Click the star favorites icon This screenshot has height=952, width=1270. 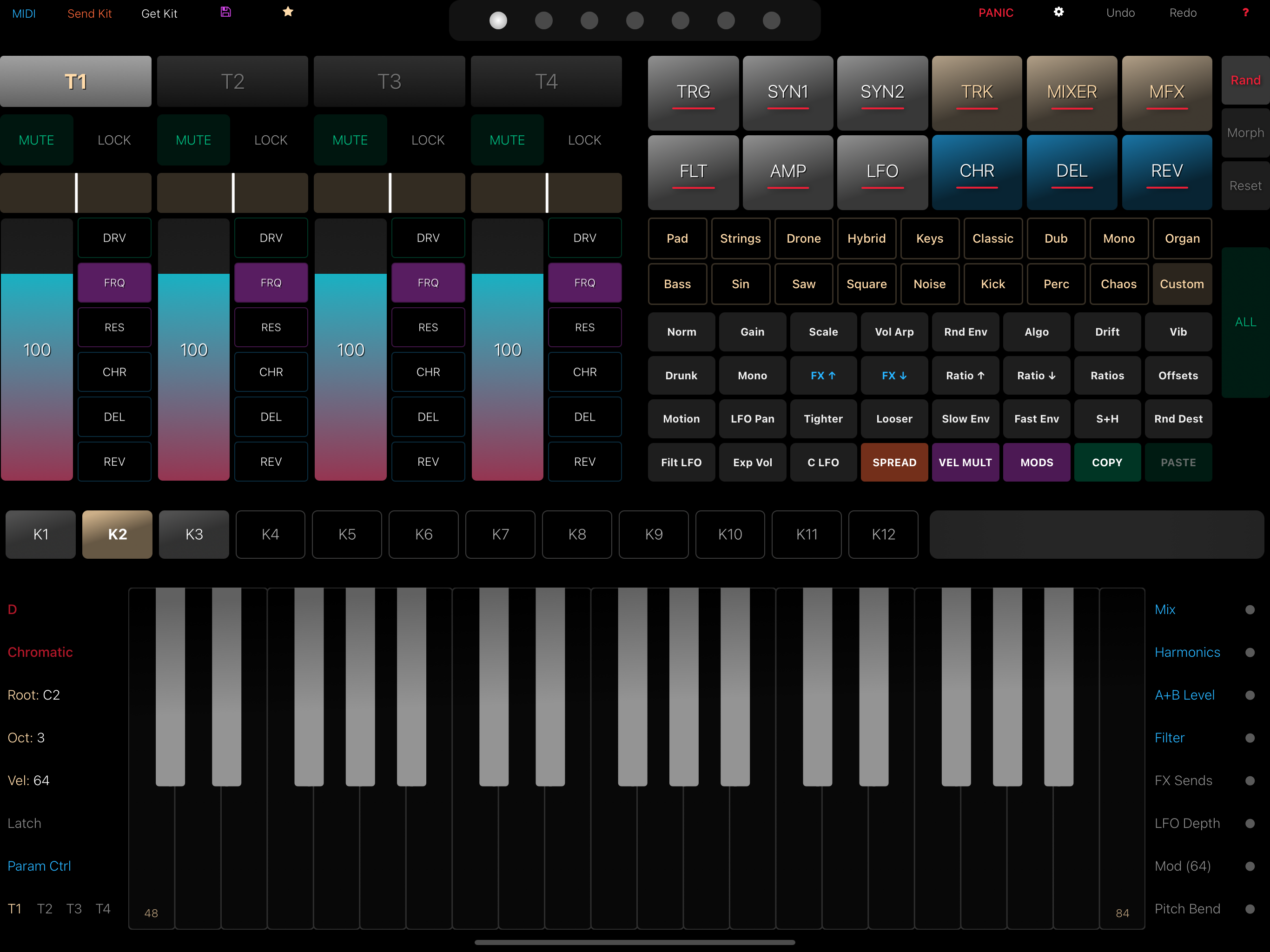click(x=288, y=12)
